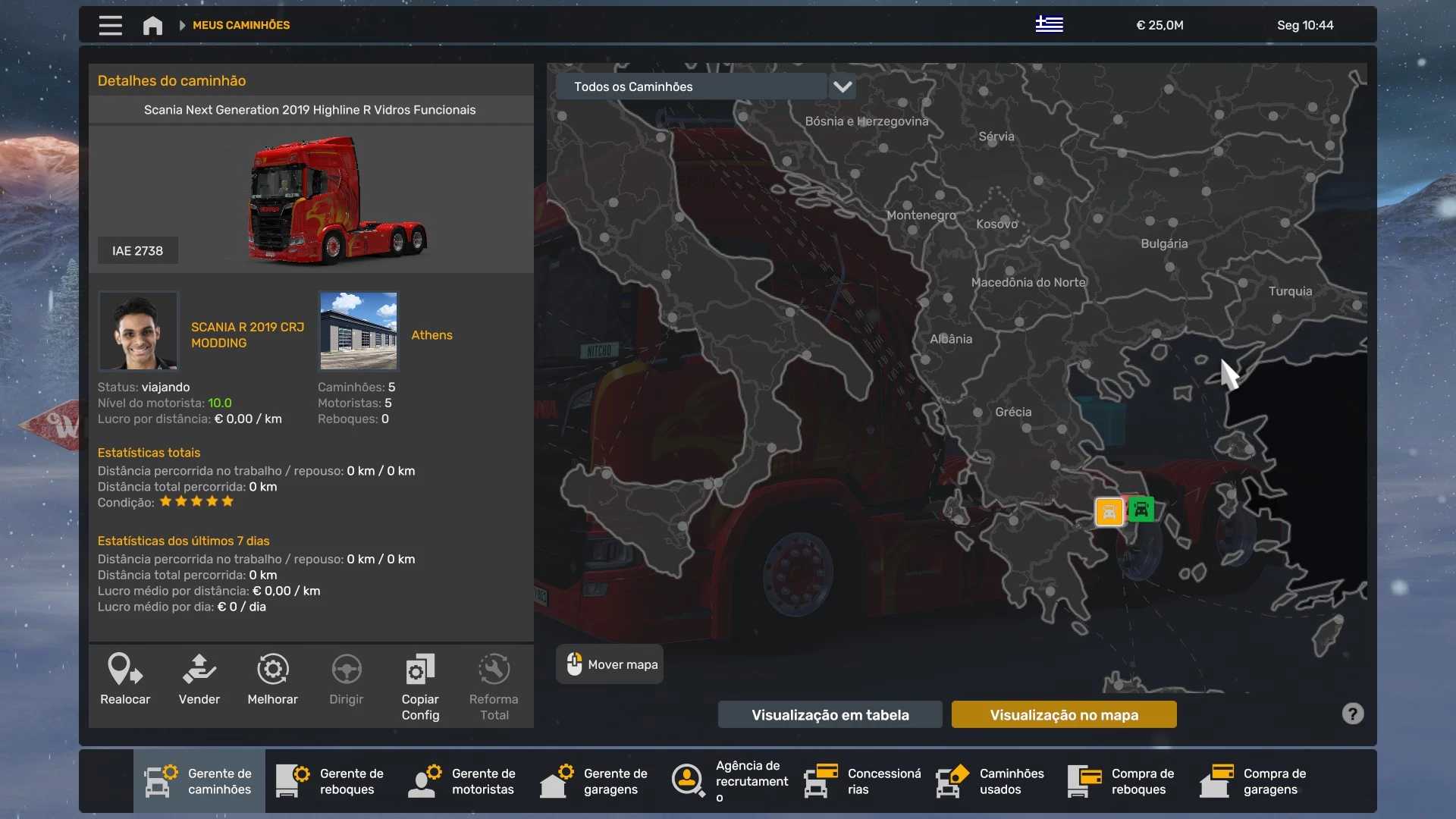Open Gerente de reboques tab
1456x819 pixels.
pos(331,781)
